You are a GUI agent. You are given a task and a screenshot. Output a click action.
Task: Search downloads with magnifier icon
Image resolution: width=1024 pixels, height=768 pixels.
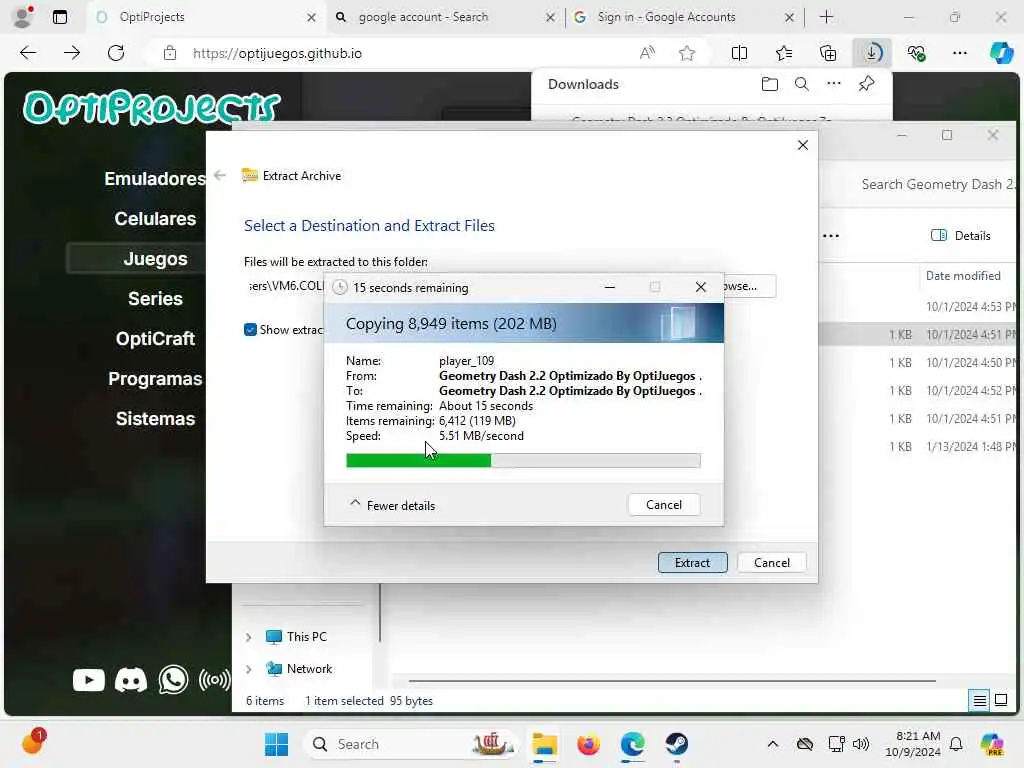(801, 84)
